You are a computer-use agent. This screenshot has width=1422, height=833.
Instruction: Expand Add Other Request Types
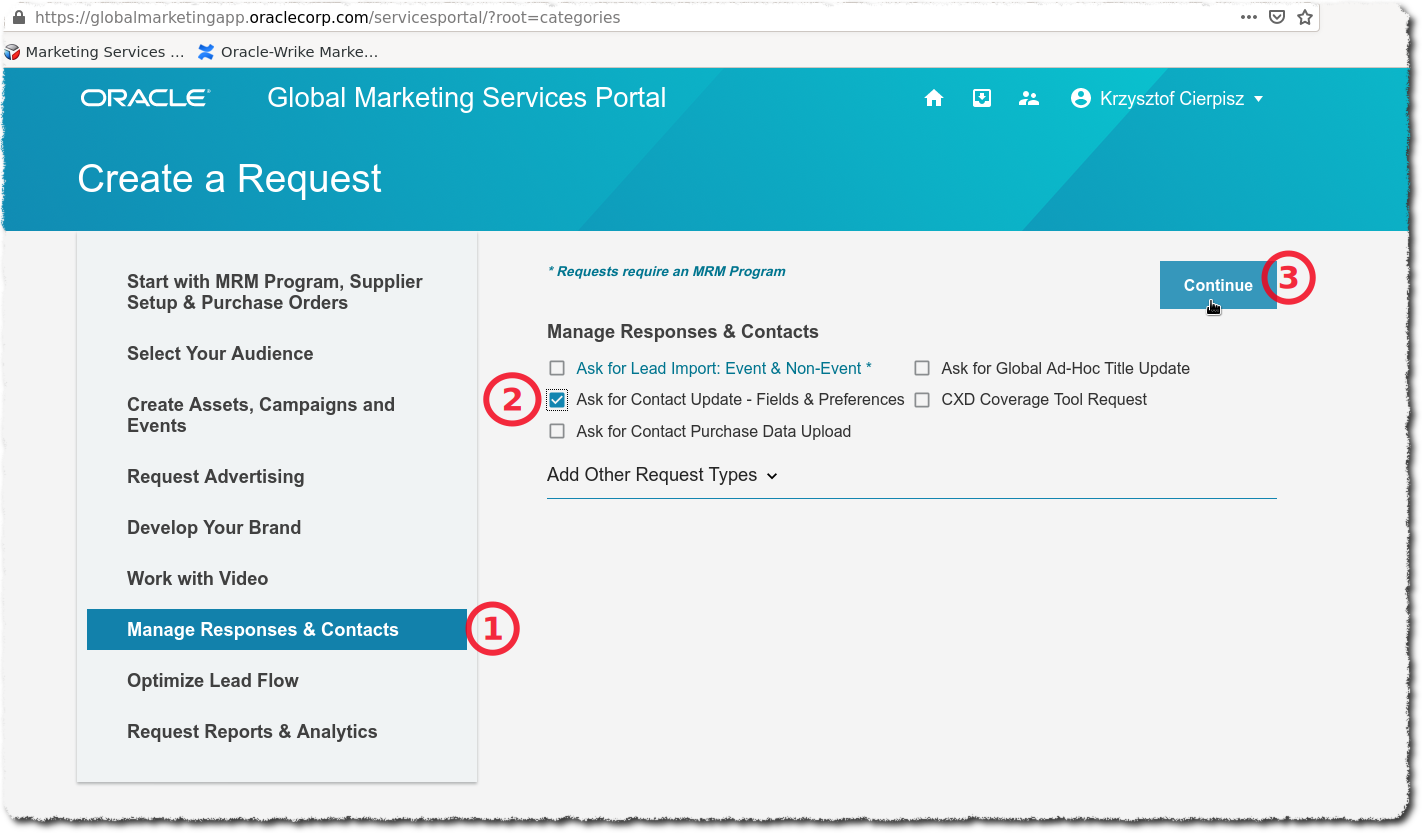pos(662,475)
